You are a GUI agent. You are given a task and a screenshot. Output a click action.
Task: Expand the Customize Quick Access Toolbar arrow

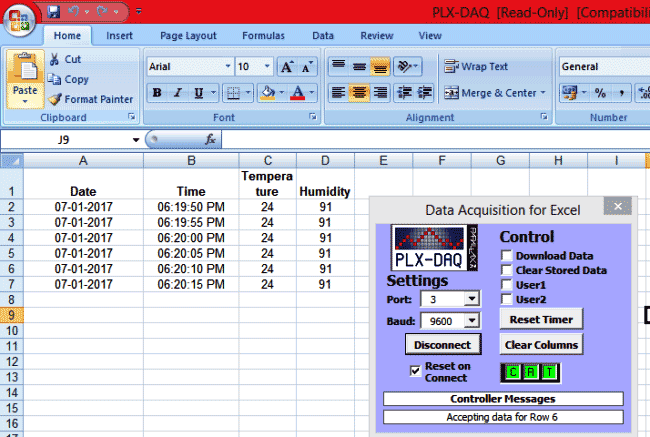coord(139,12)
